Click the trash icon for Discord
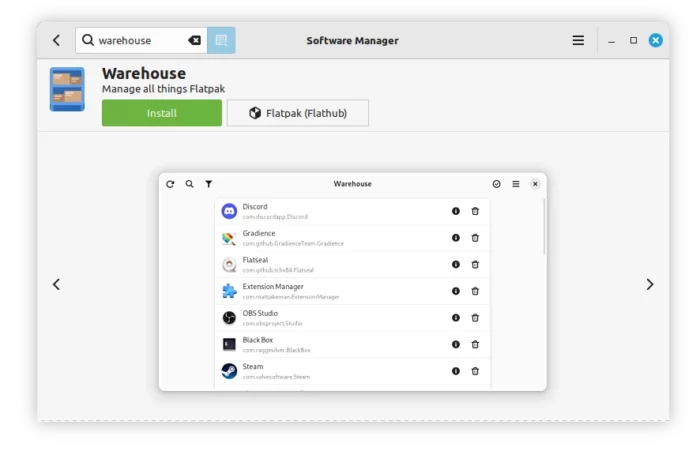 click(x=475, y=211)
